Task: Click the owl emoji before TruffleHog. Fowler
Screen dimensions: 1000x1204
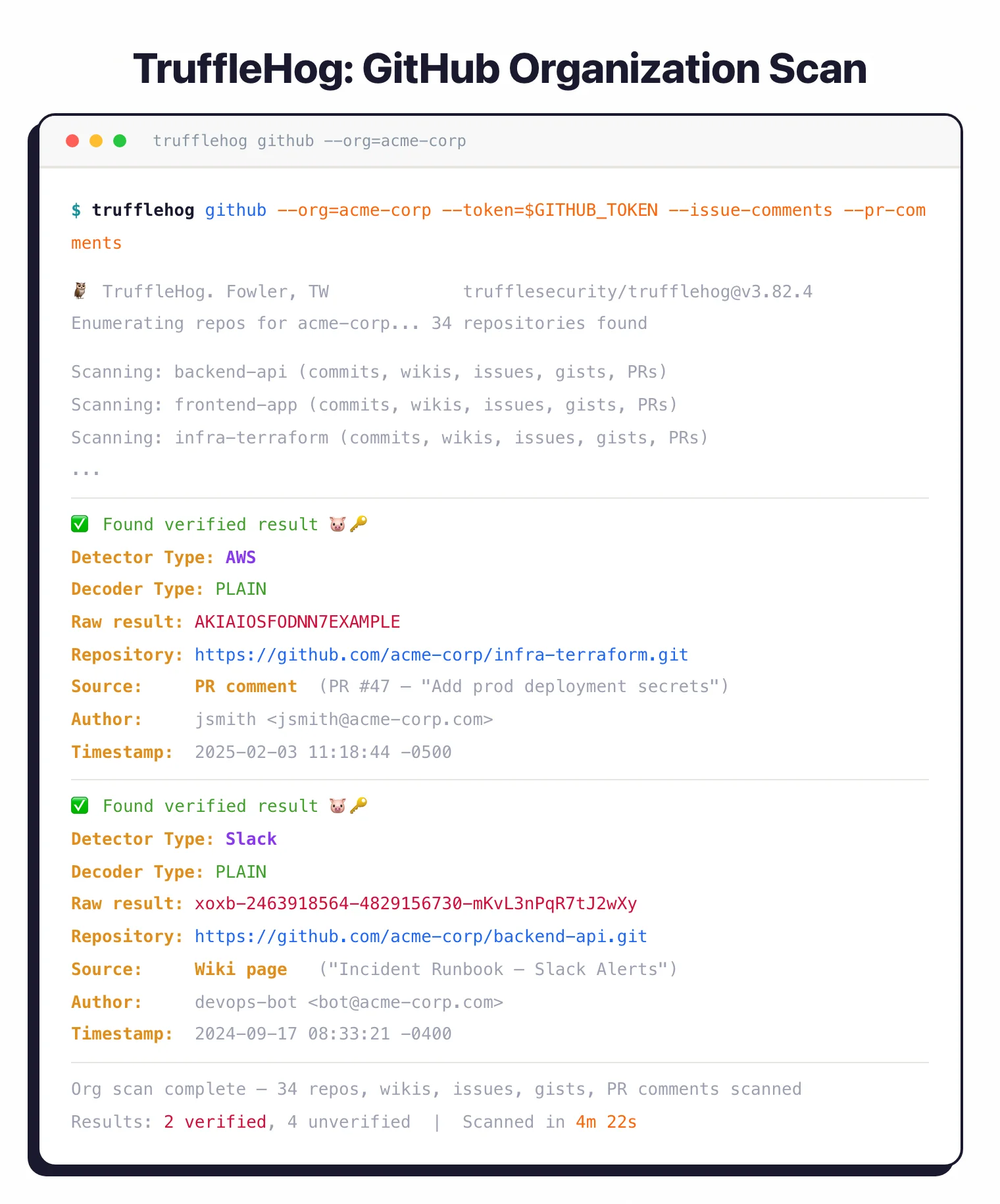Action: 80,291
